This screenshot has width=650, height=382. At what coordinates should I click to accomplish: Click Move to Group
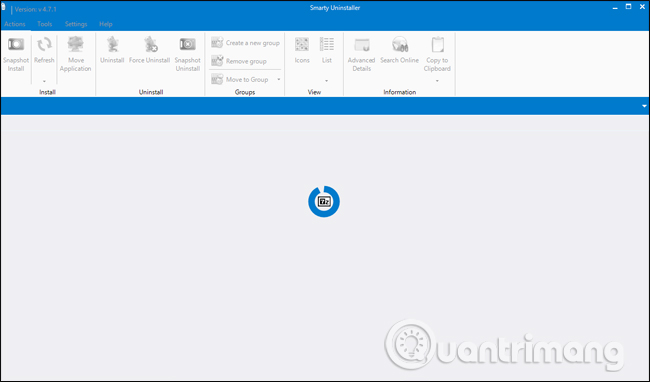tap(240, 79)
